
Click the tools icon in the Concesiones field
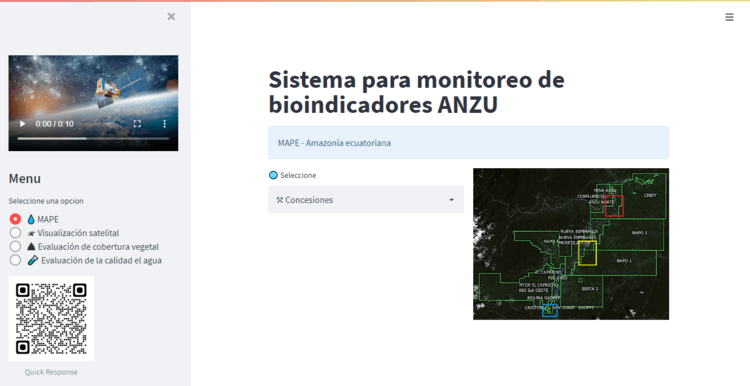[280, 200]
